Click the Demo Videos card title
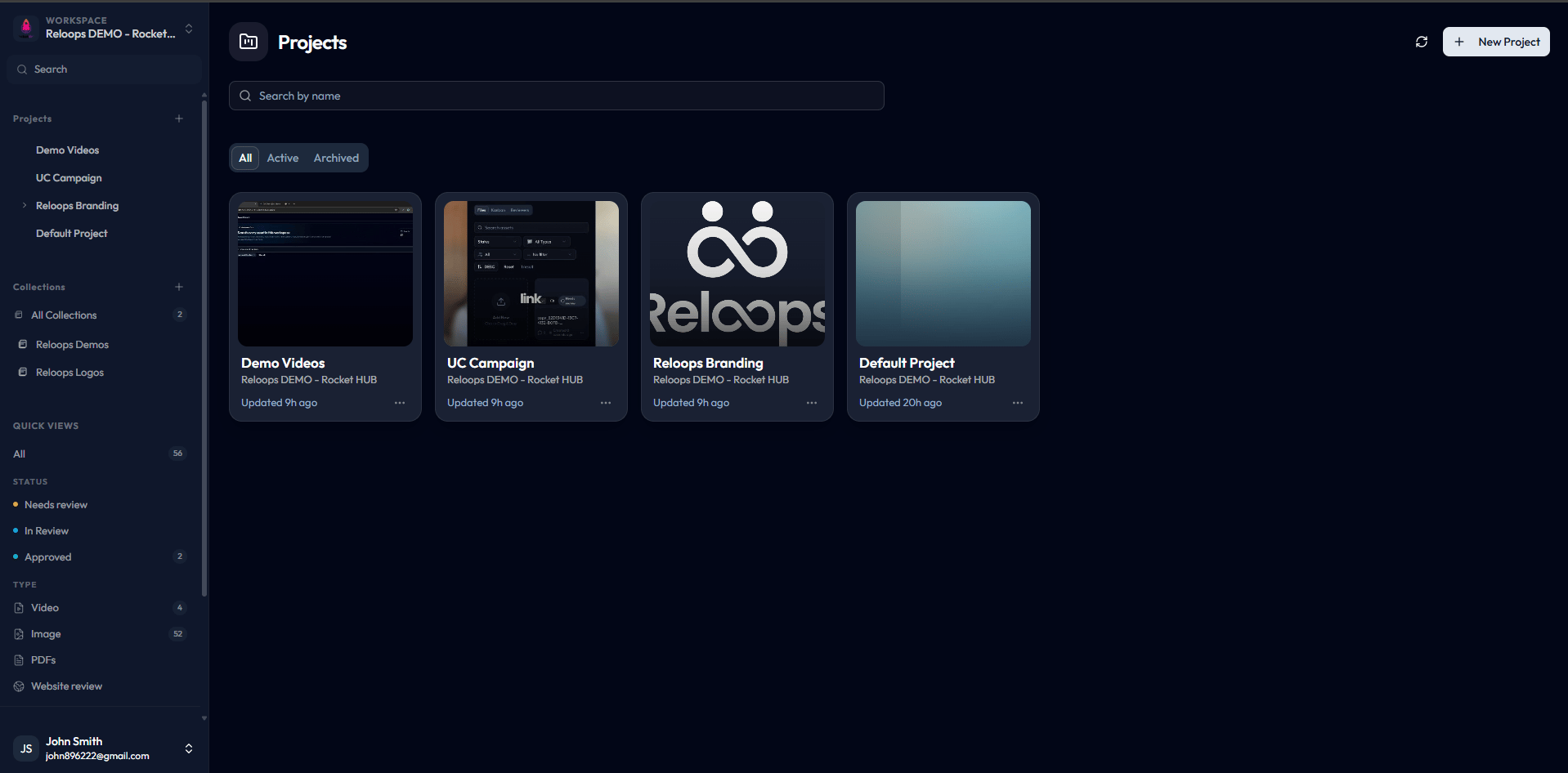 [283, 363]
